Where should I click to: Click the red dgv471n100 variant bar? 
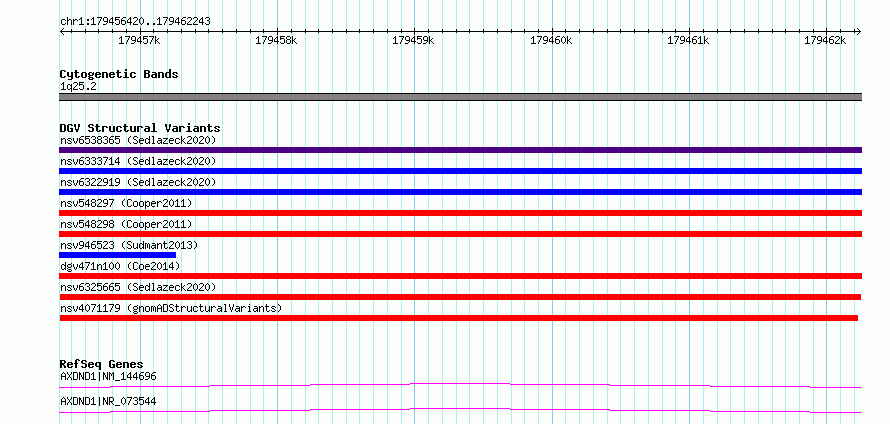click(461, 276)
